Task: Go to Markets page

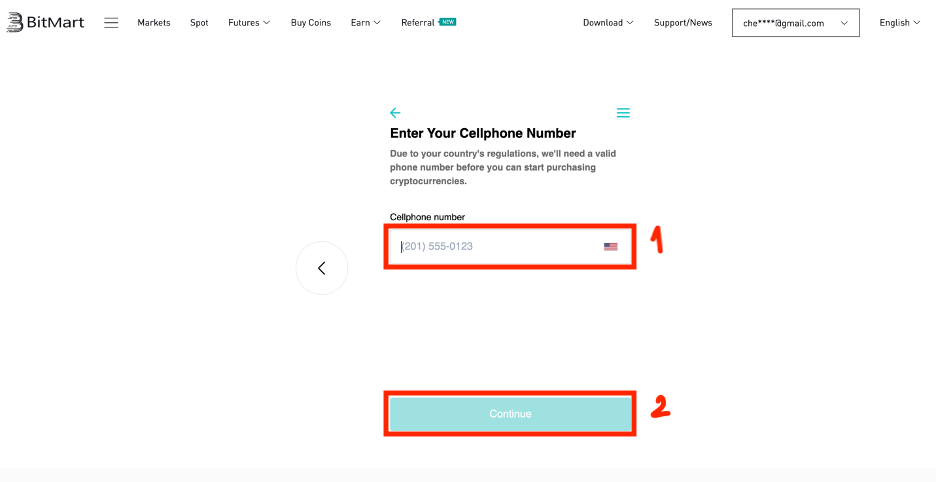Action: point(154,23)
